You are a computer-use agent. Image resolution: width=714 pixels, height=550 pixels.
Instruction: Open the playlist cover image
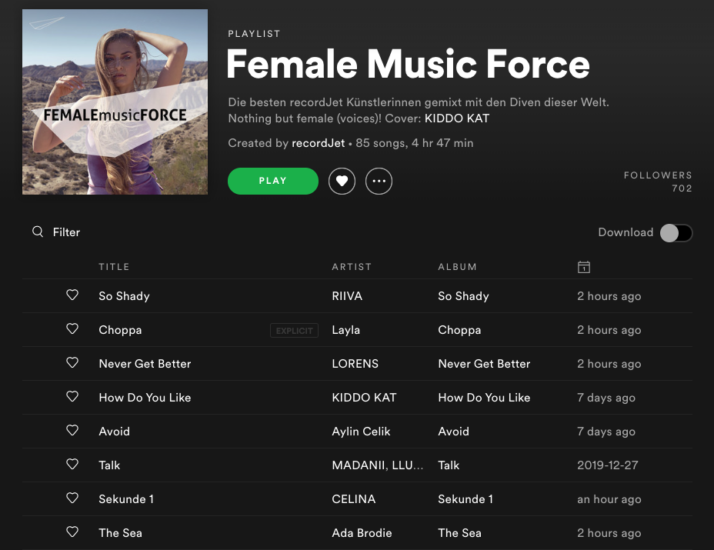(x=115, y=102)
